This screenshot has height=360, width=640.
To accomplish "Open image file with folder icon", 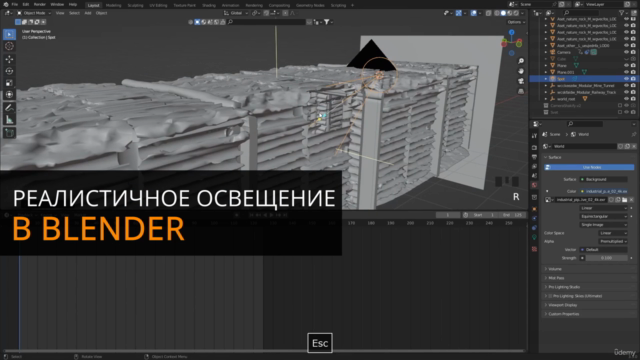I will pos(624,200).
